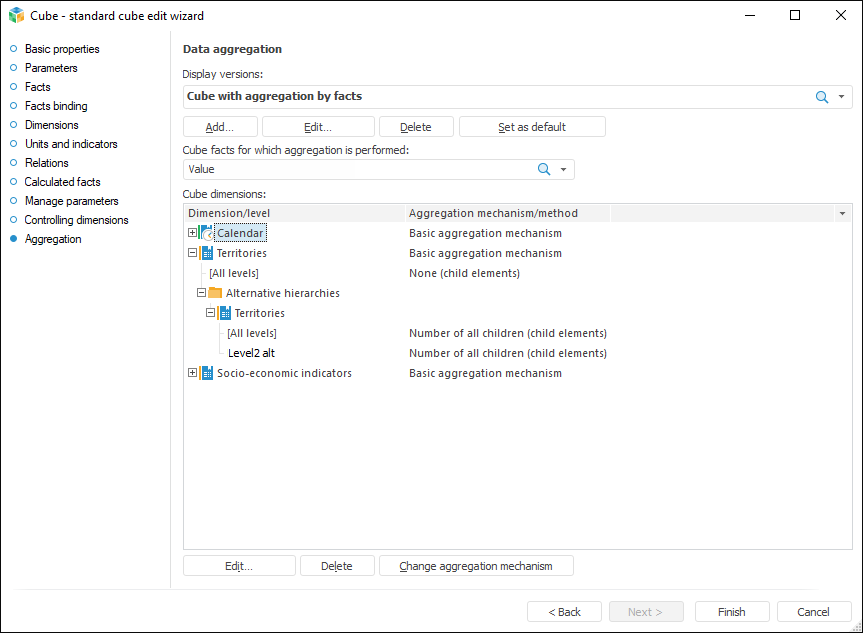Viewport: 863px width, 633px height.
Task: Click the Socio-economic indicators dimension icon
Action: [x=207, y=373]
